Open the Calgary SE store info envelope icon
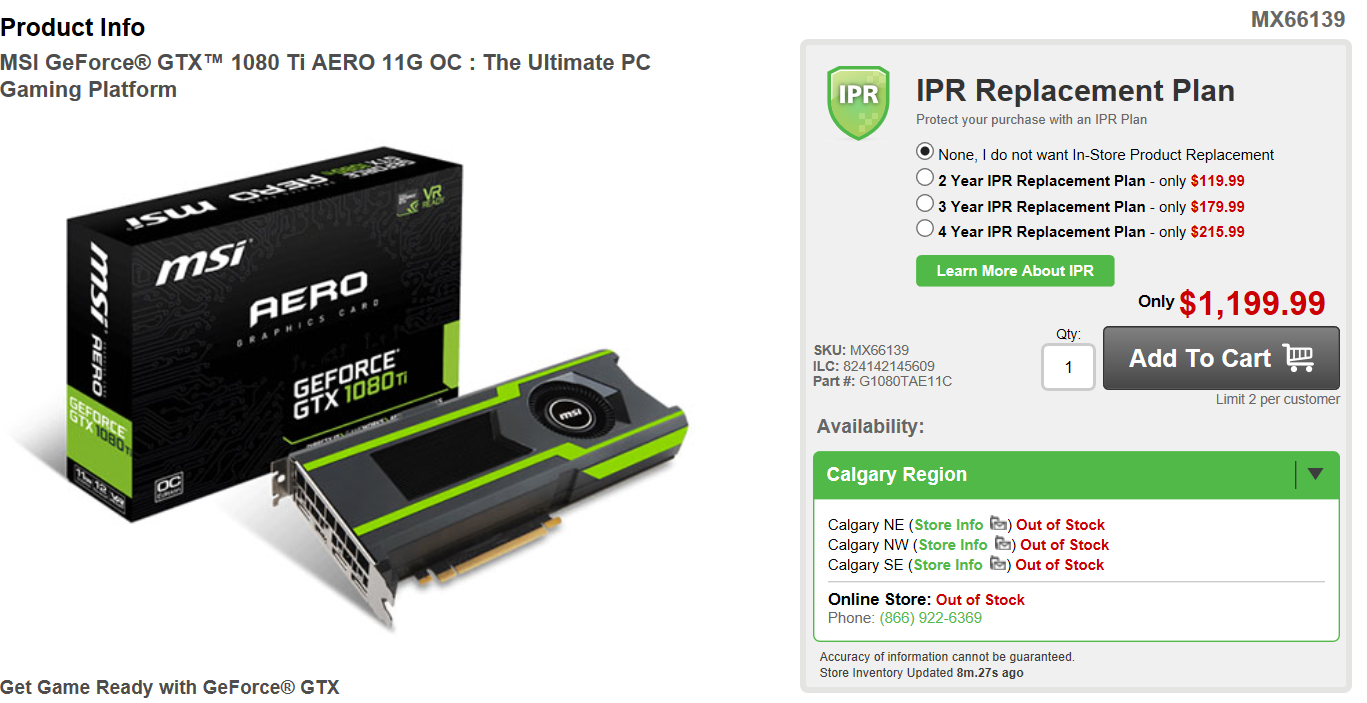The height and width of the screenshot is (703, 1367). [998, 564]
